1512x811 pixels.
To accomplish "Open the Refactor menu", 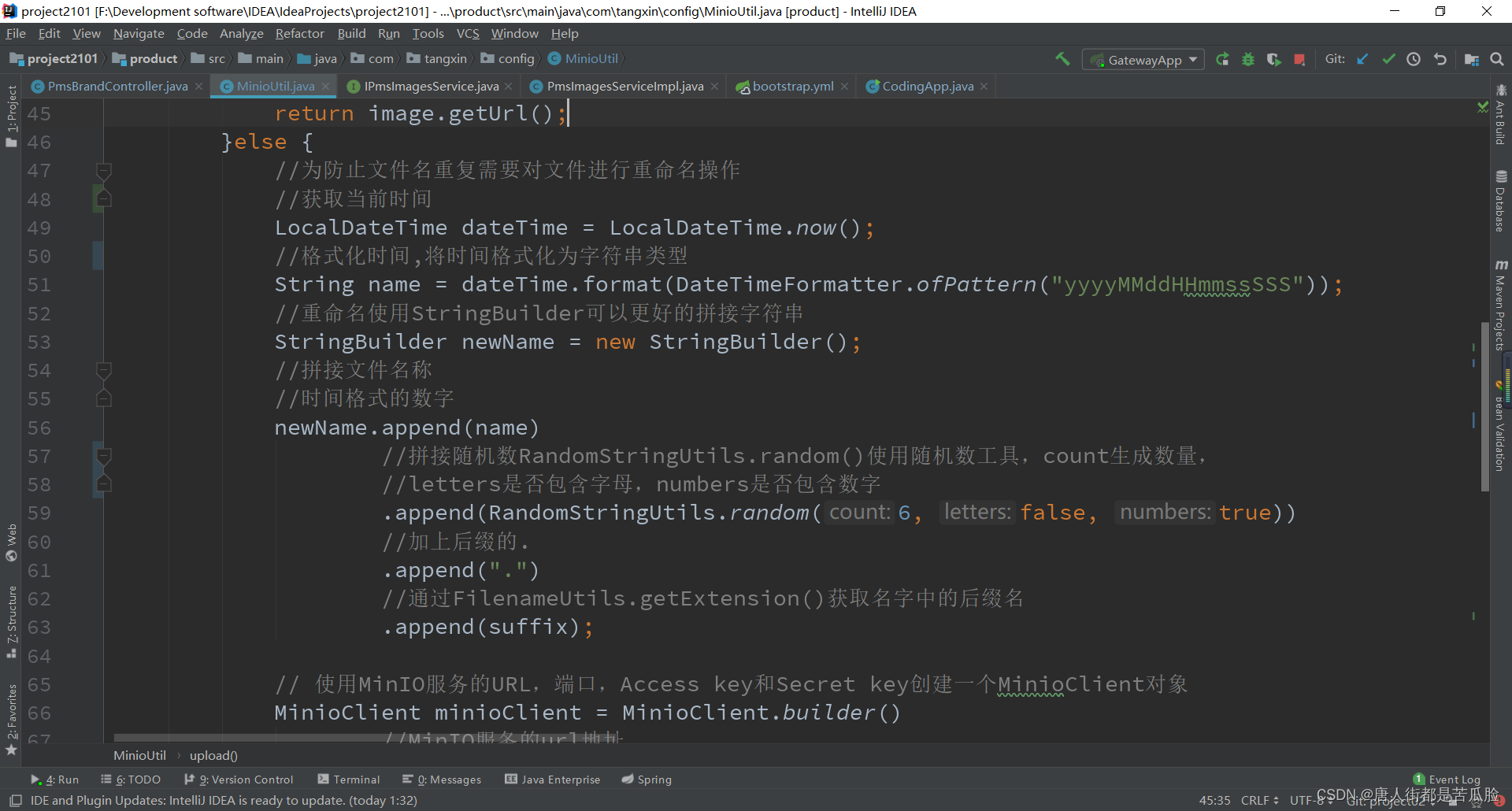I will click(x=299, y=34).
